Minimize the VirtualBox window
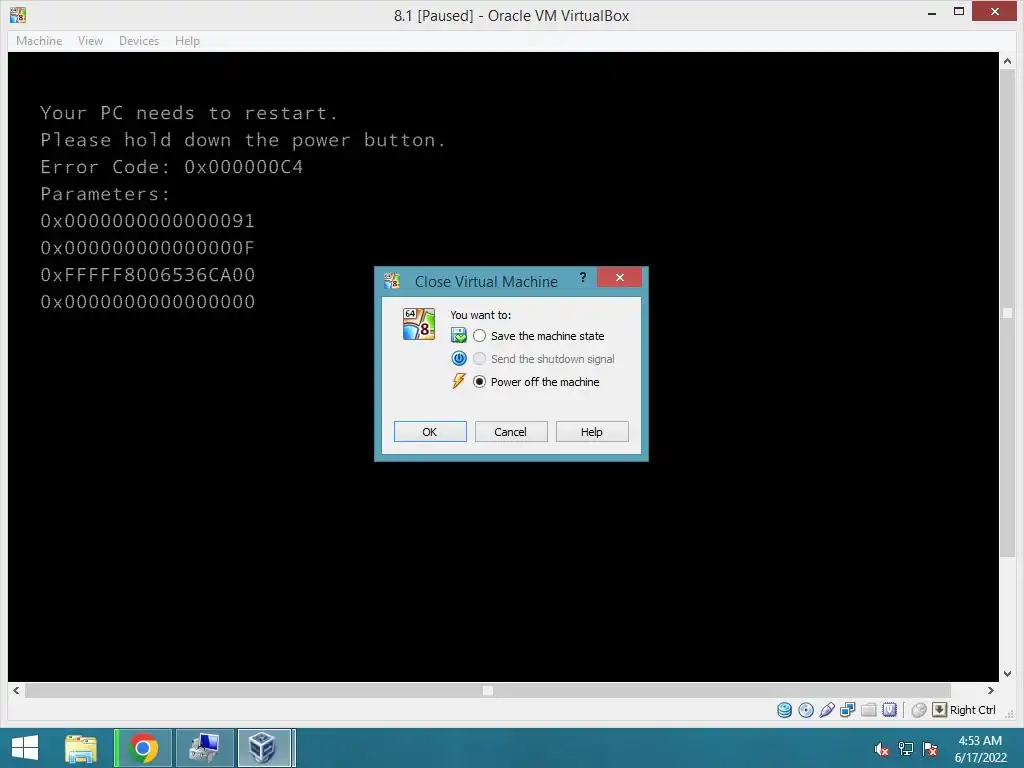The width and height of the screenshot is (1024, 768). (932, 13)
